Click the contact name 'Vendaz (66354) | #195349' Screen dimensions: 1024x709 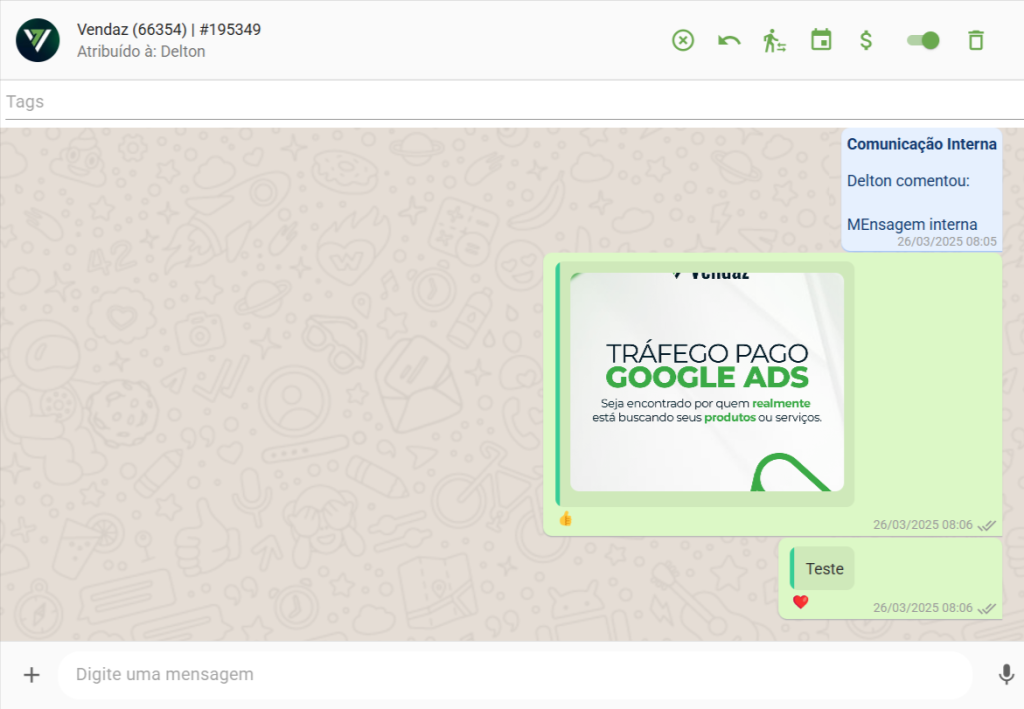coord(168,29)
